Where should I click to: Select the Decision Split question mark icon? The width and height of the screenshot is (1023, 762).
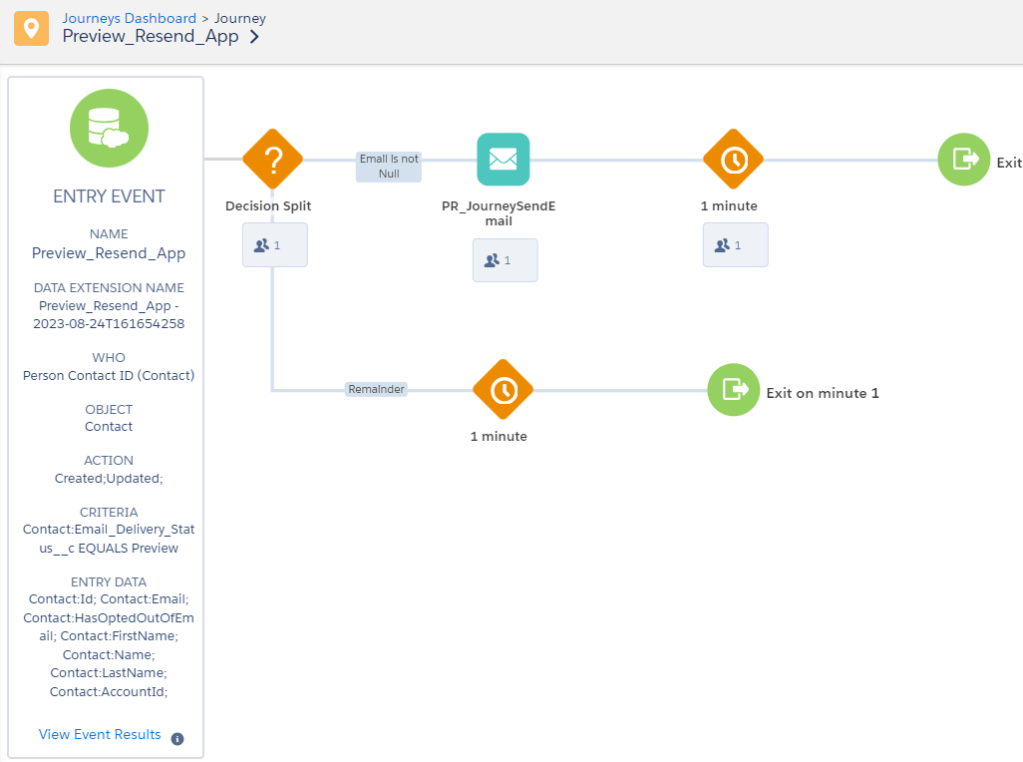272,159
